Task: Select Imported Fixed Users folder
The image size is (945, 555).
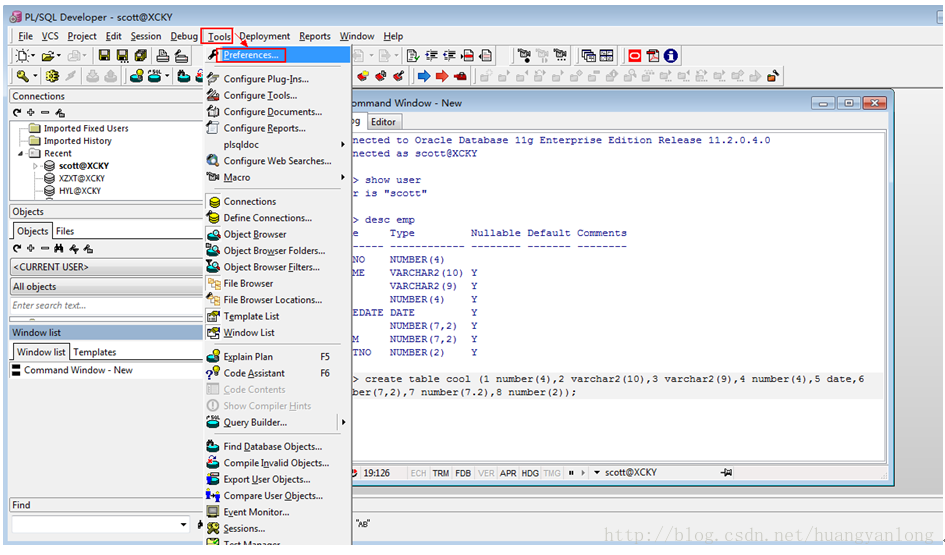Action: [x=86, y=128]
